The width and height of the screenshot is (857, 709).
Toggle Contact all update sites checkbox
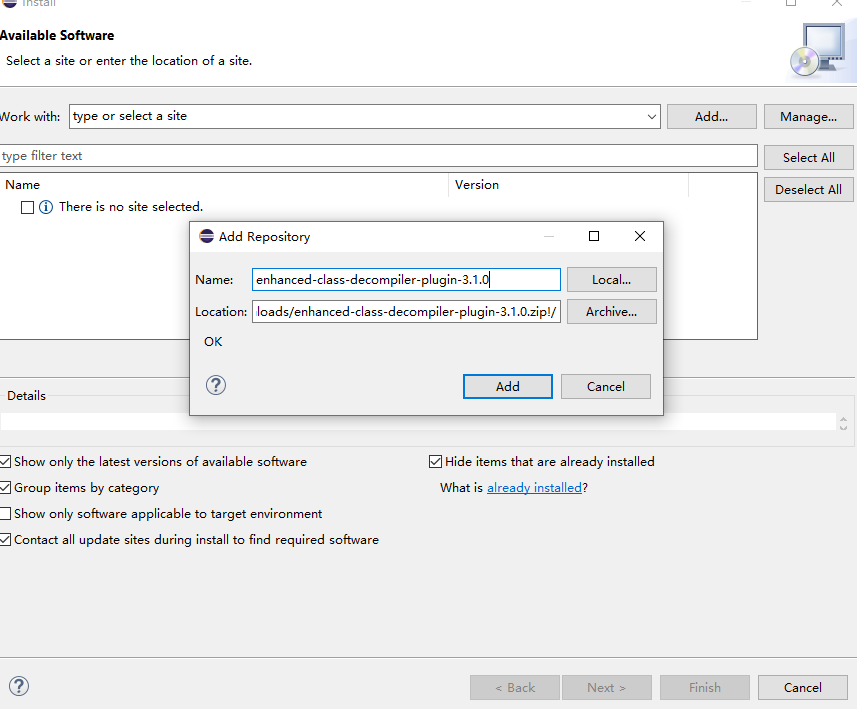(x=6, y=540)
